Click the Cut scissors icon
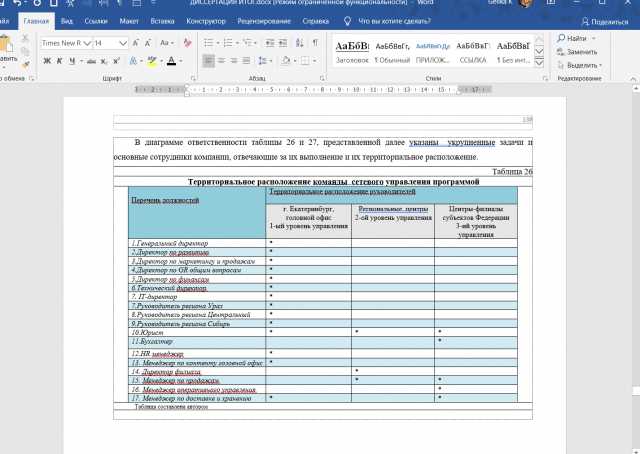 coord(25,38)
